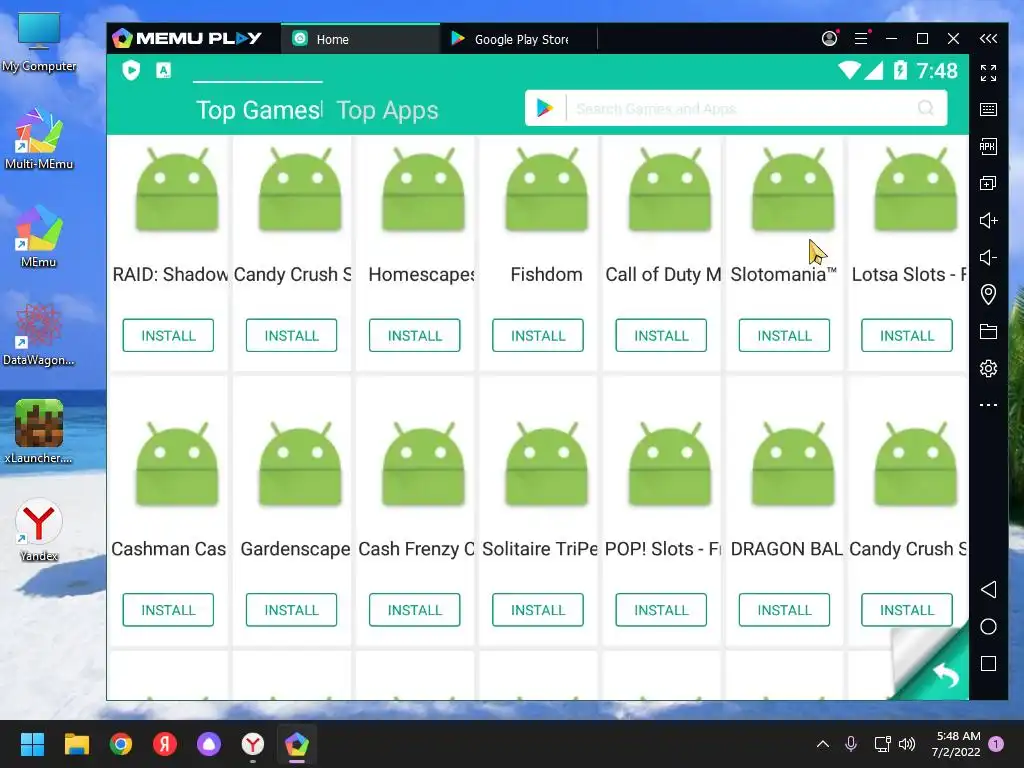Select the Top Games tab

click(259, 110)
